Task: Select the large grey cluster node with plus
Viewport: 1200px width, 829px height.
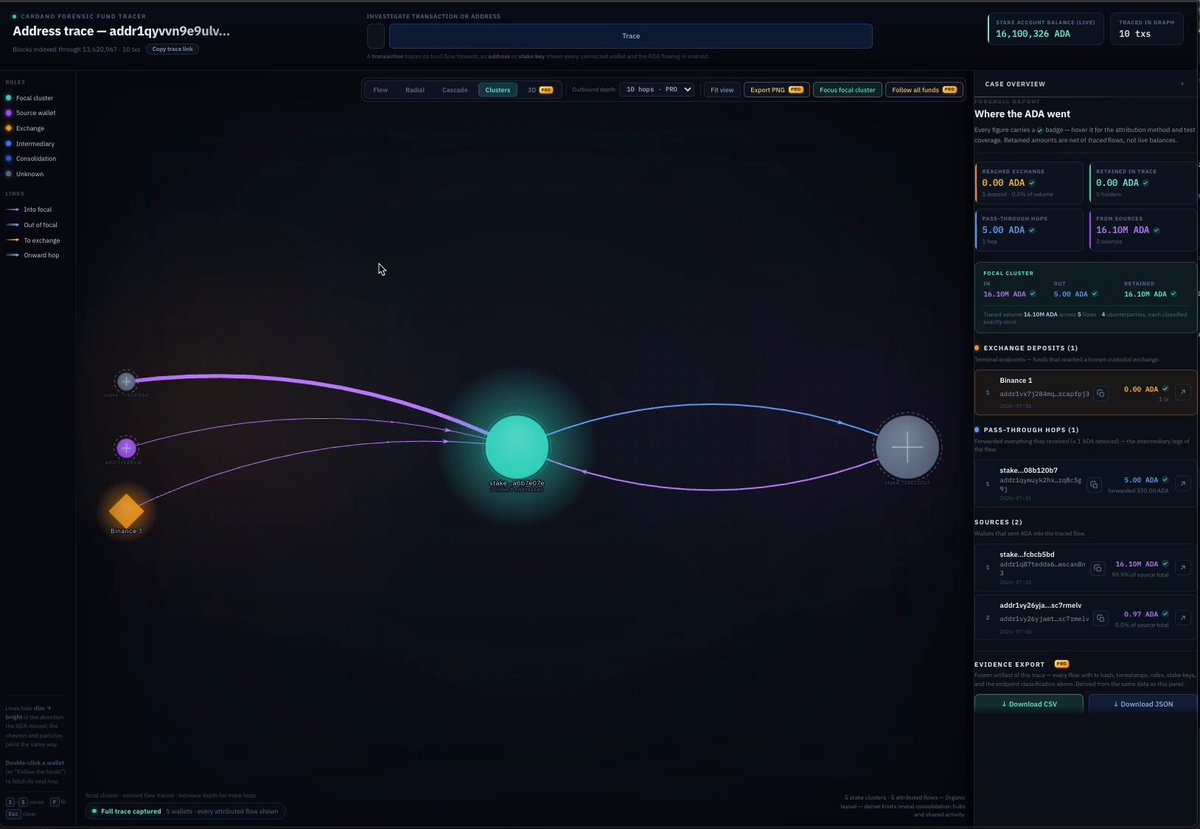Action: [907, 447]
